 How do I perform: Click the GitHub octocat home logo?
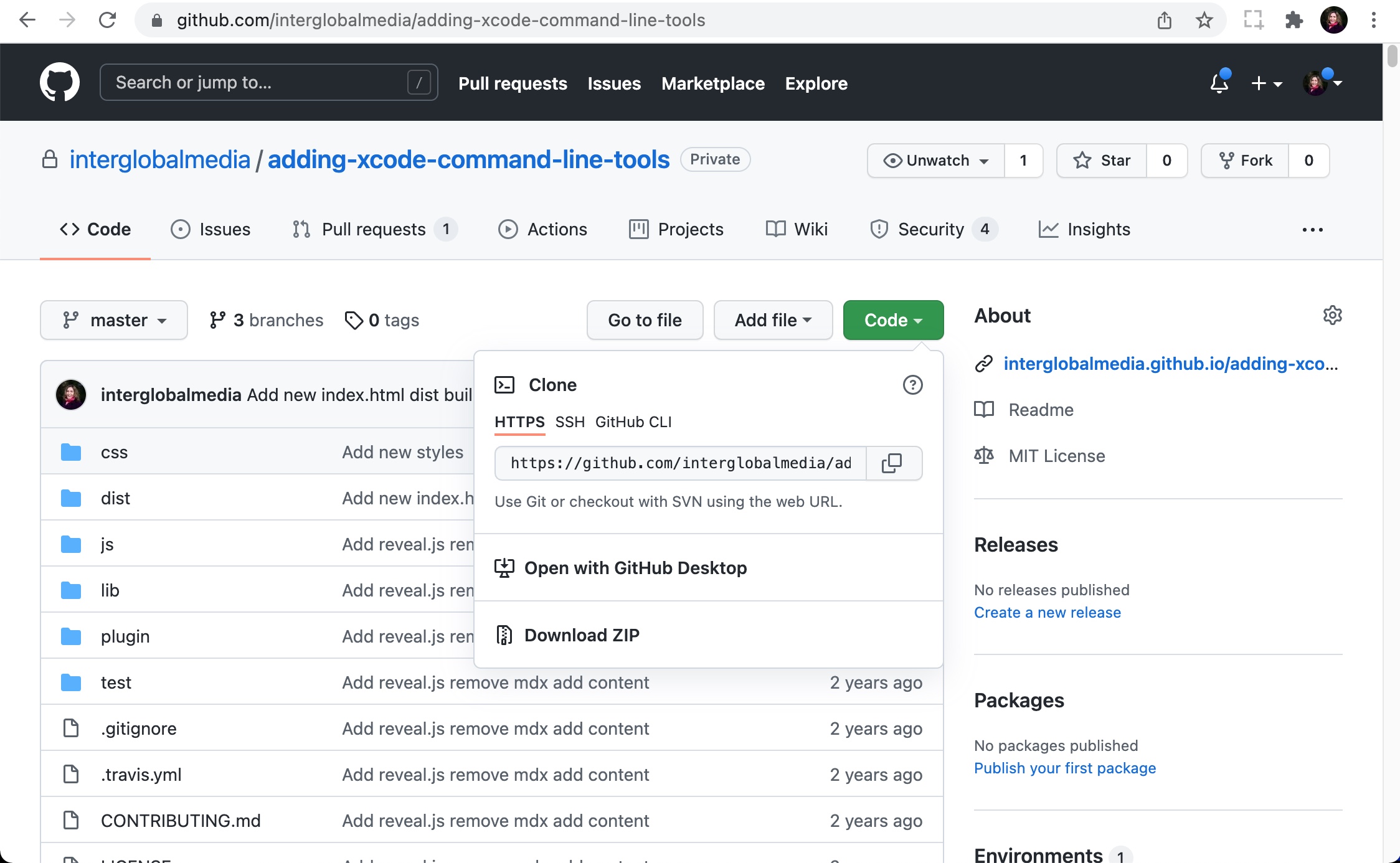tap(60, 82)
